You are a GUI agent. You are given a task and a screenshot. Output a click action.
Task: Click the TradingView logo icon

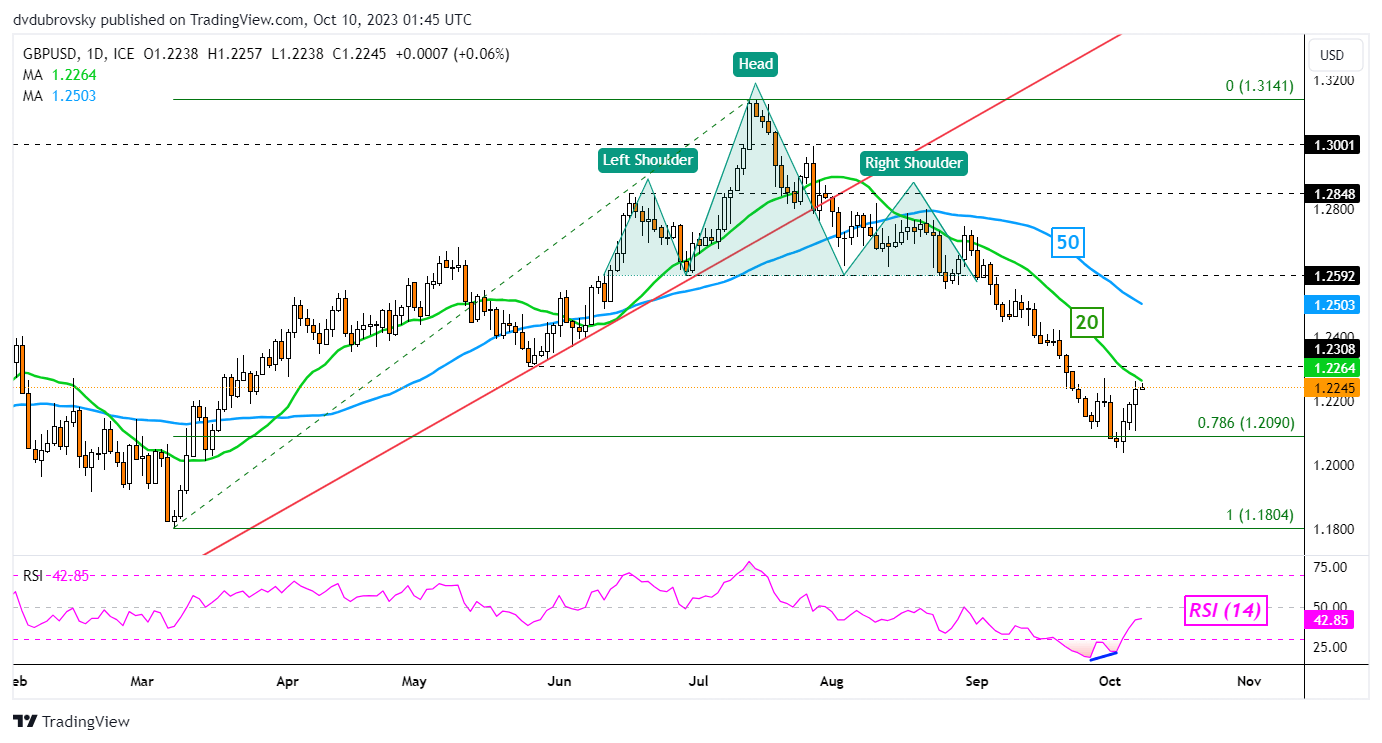[x=25, y=721]
